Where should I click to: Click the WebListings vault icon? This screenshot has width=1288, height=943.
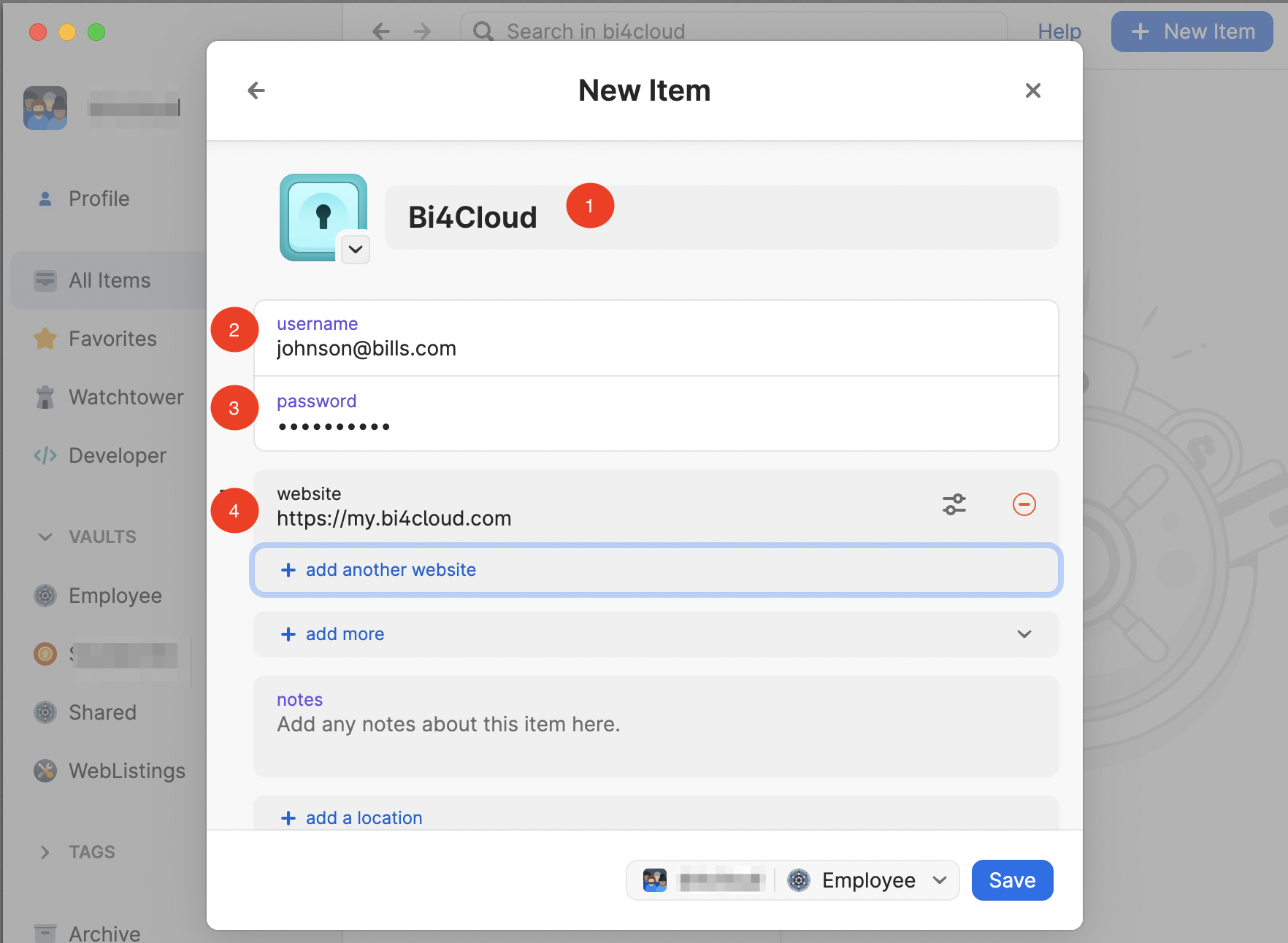tap(45, 771)
